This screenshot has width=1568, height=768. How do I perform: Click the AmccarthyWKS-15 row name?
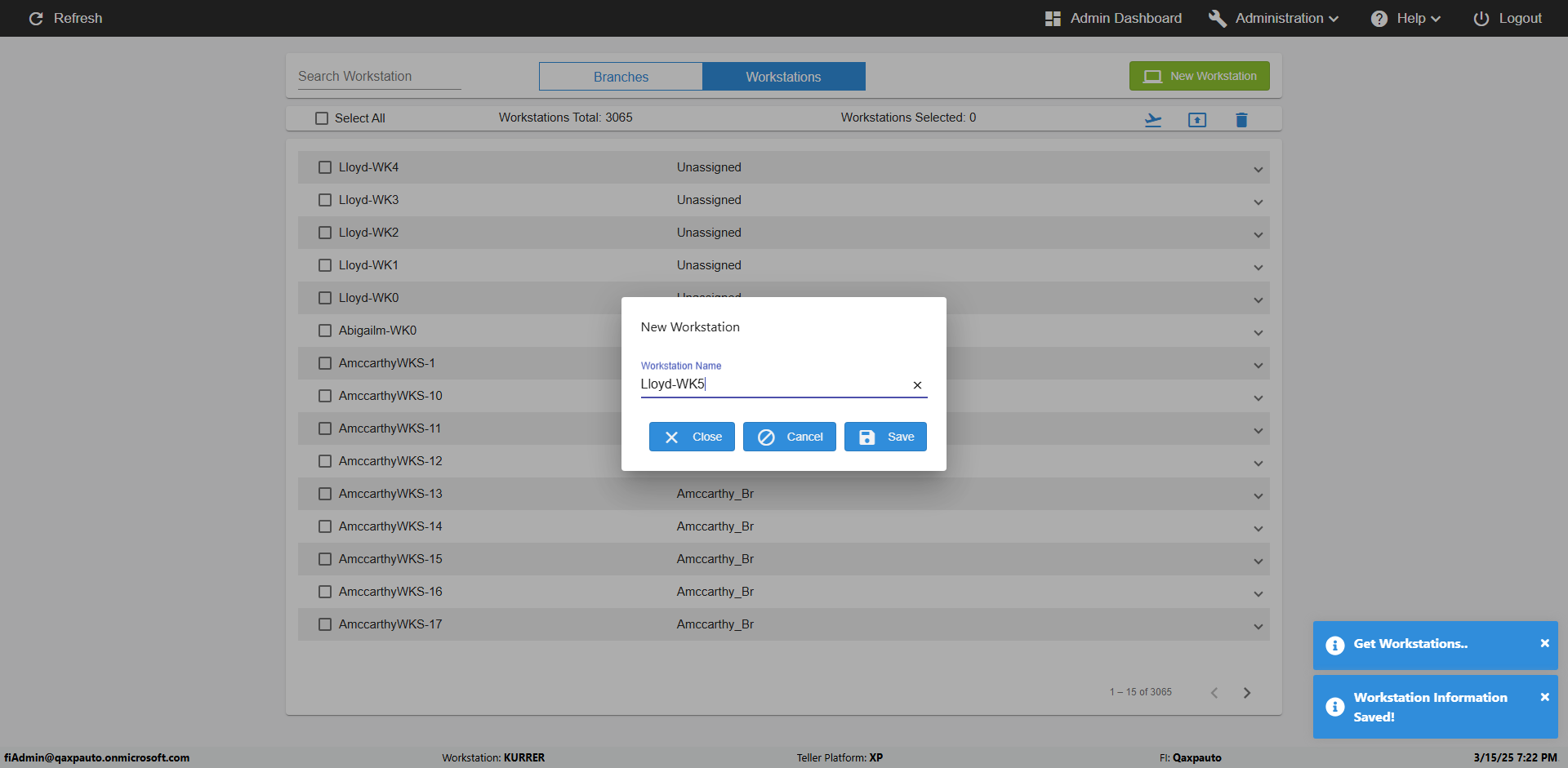390,559
